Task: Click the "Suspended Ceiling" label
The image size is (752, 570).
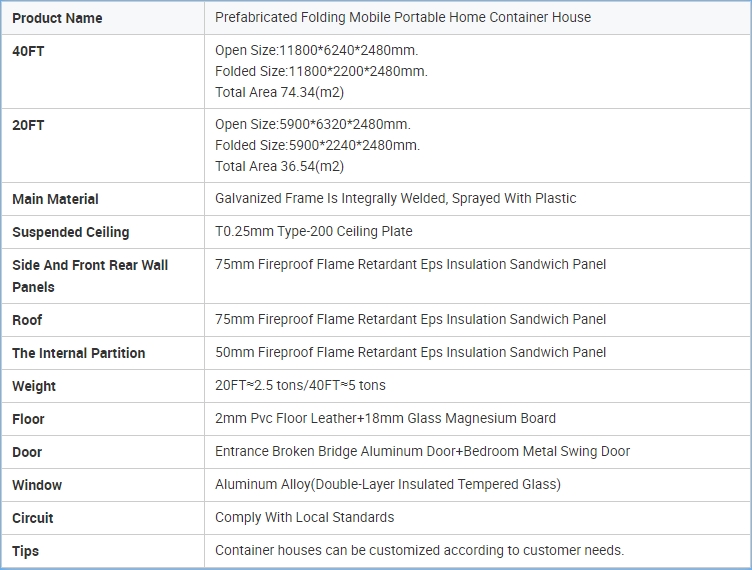Action: pos(70,232)
